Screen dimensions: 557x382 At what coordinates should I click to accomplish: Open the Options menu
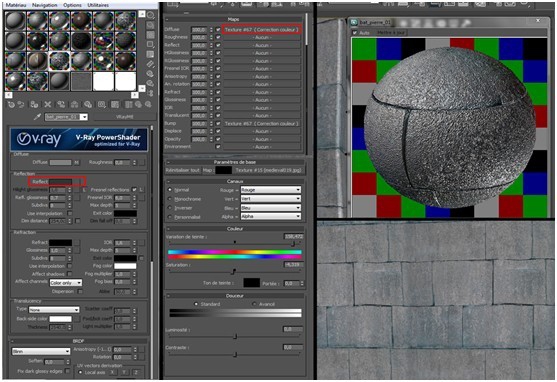click(72, 5)
